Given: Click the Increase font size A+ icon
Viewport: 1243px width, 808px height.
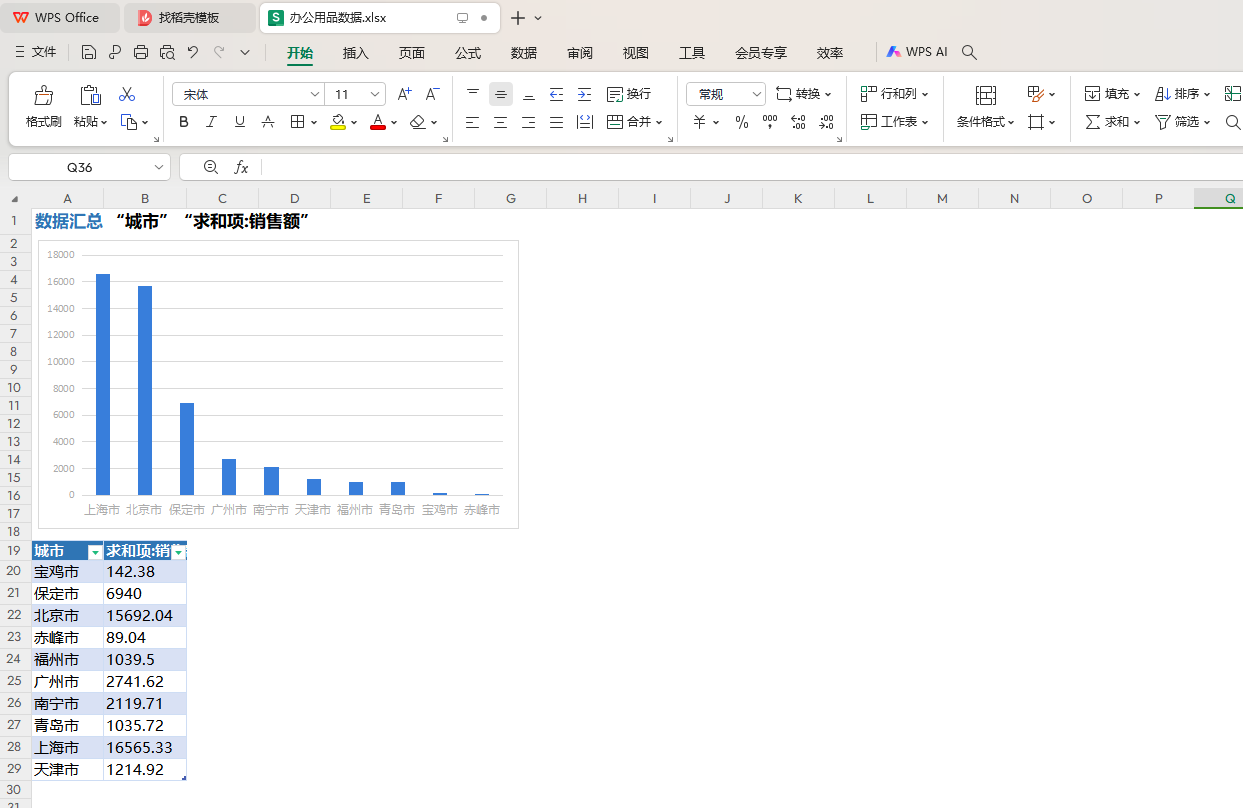Looking at the screenshot, I should pos(404,94).
